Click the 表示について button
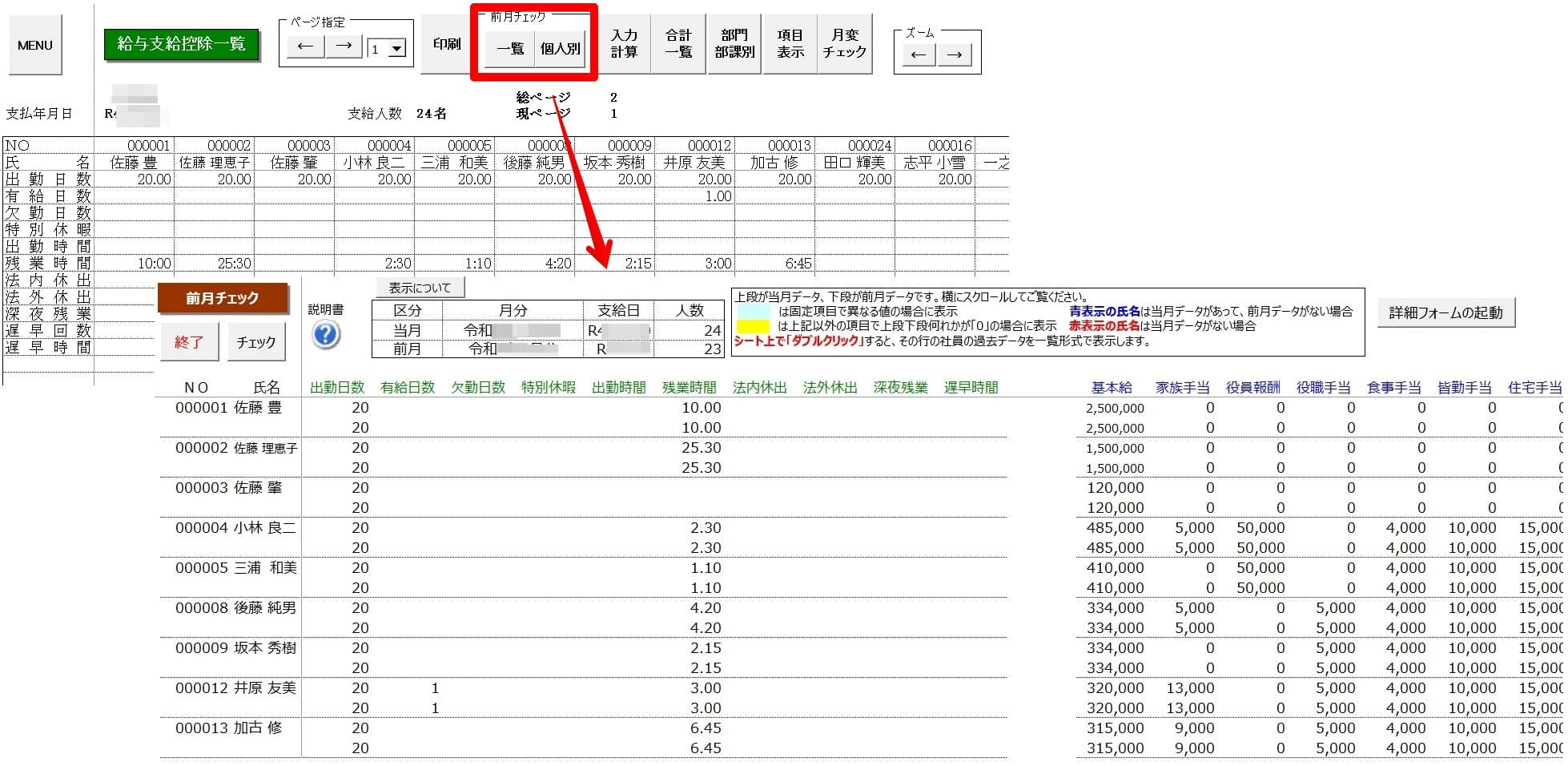 click(420, 288)
